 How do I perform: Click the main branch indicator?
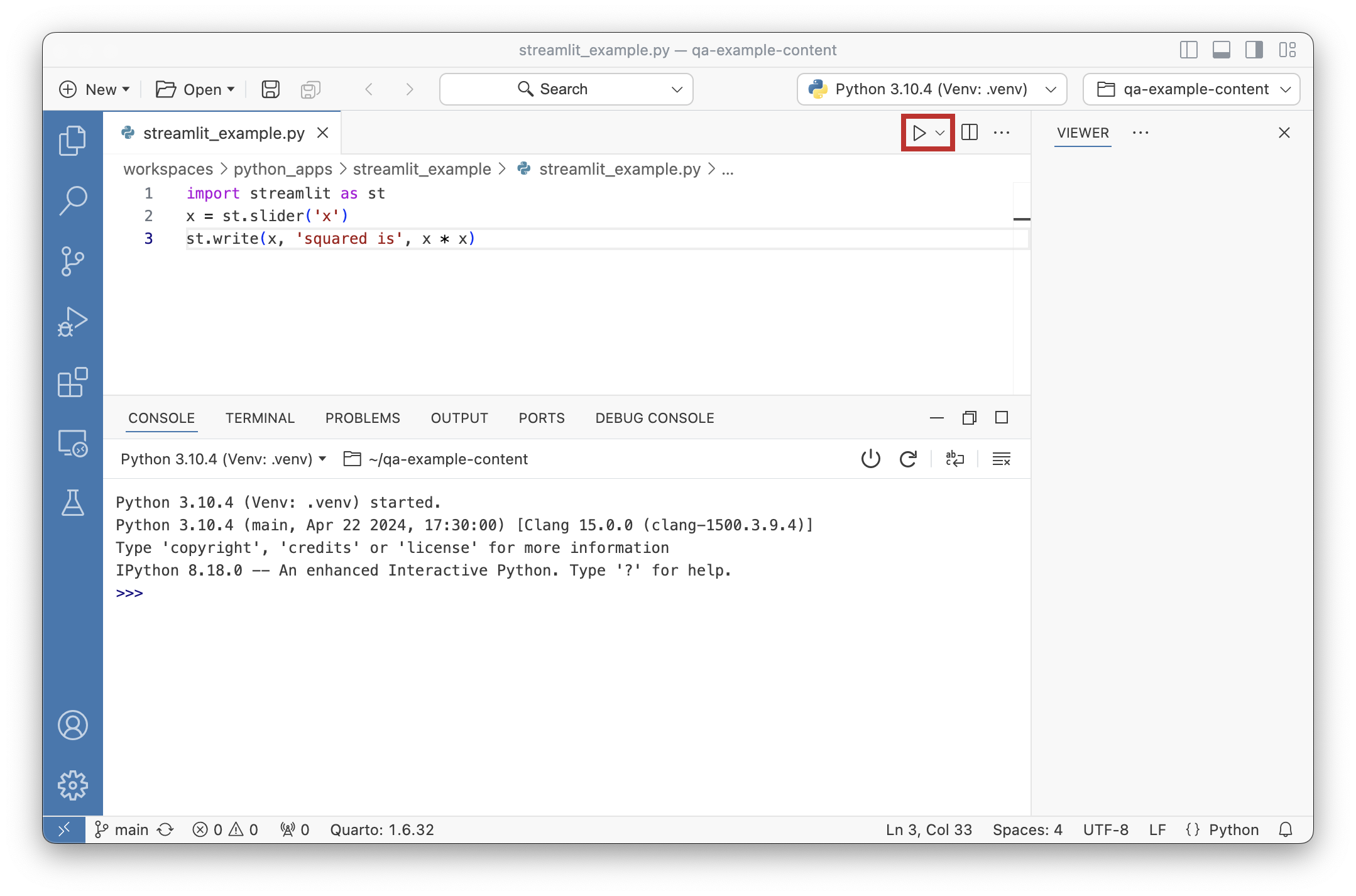pos(132,829)
